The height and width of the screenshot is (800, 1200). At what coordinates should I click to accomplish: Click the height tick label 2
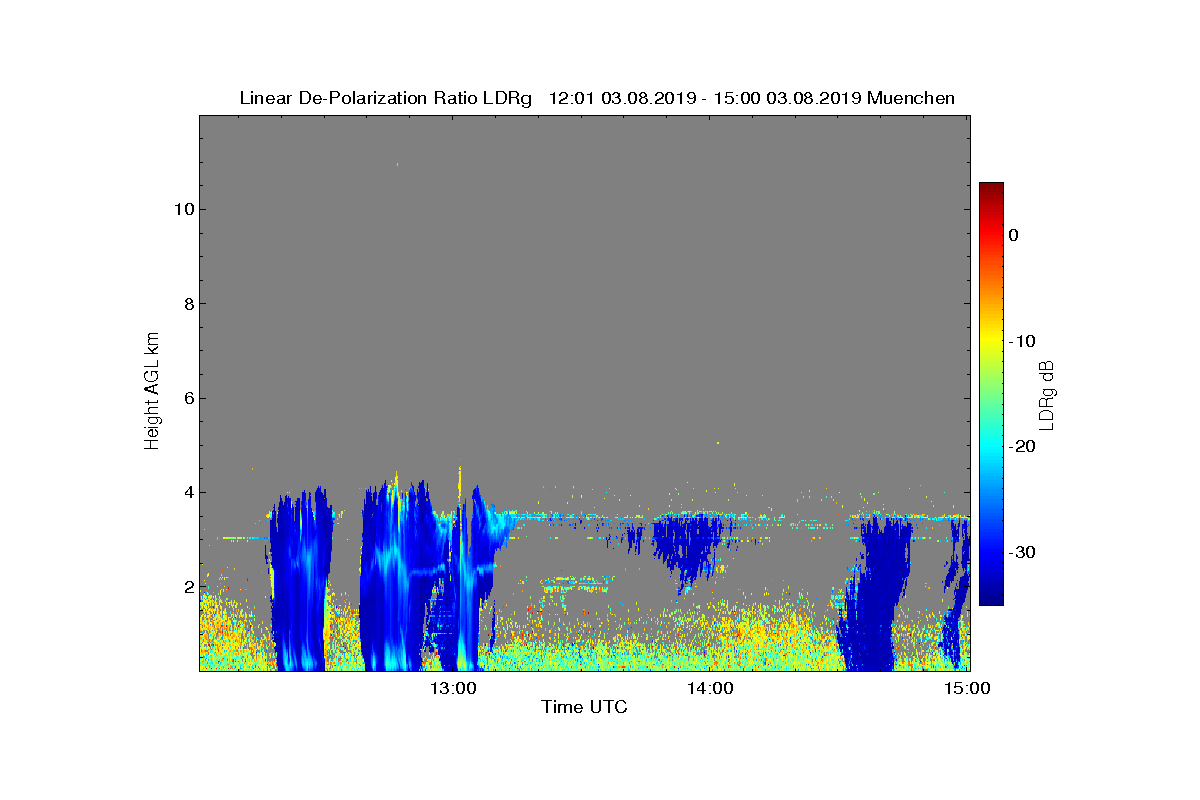187,586
